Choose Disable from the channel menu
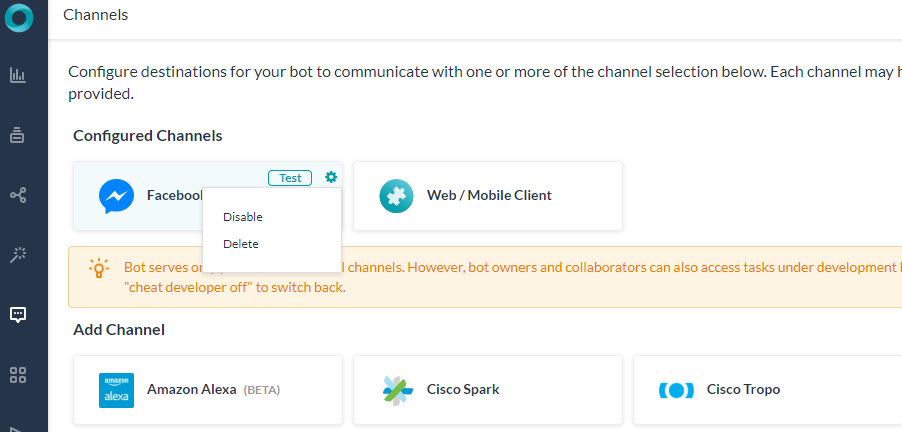The width and height of the screenshot is (902, 432). coord(243,216)
